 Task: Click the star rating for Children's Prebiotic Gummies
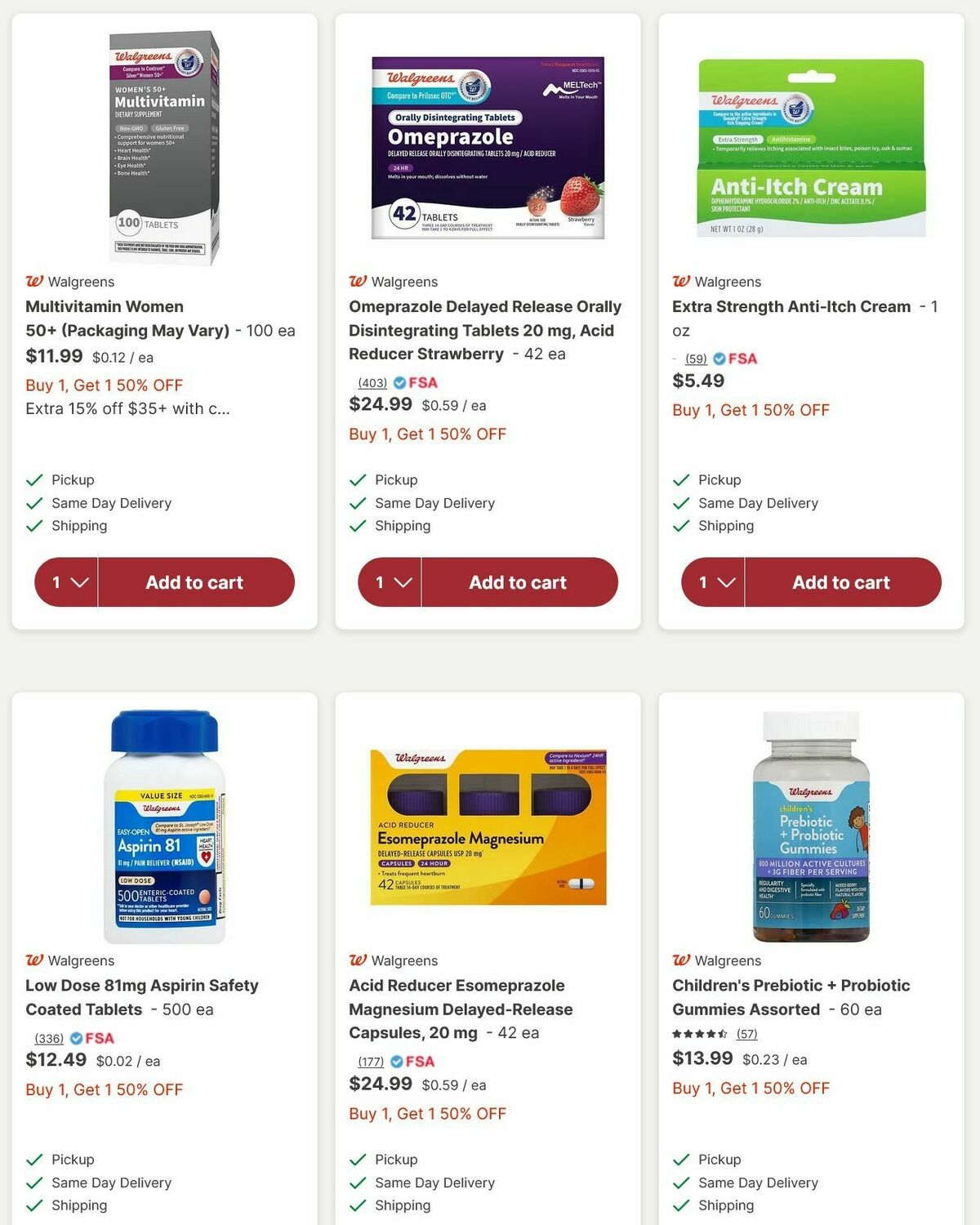[699, 1034]
